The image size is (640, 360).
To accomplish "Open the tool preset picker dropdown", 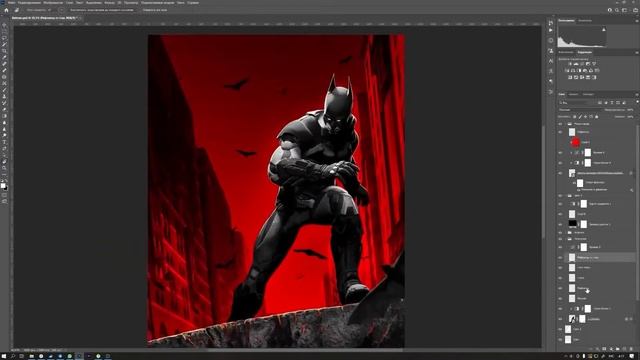I will coord(17,10).
